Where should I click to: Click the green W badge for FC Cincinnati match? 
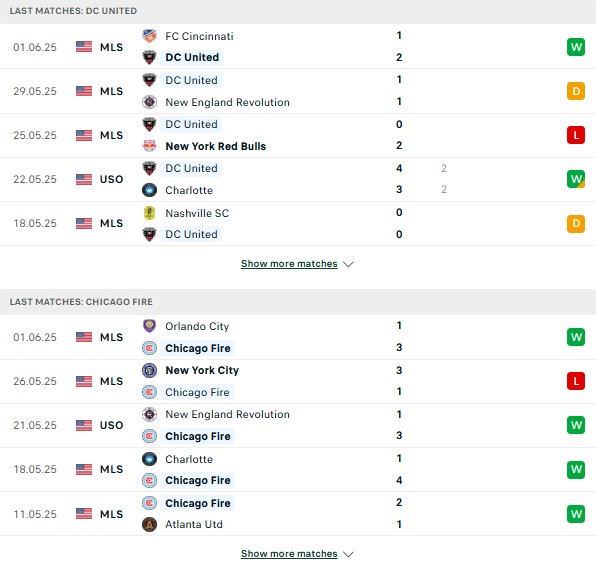click(576, 47)
